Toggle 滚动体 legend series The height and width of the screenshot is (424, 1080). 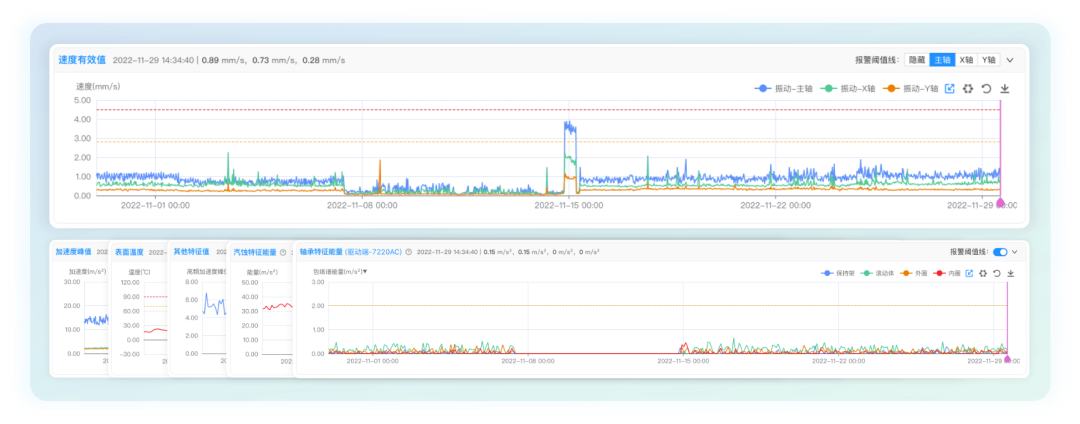(x=877, y=273)
